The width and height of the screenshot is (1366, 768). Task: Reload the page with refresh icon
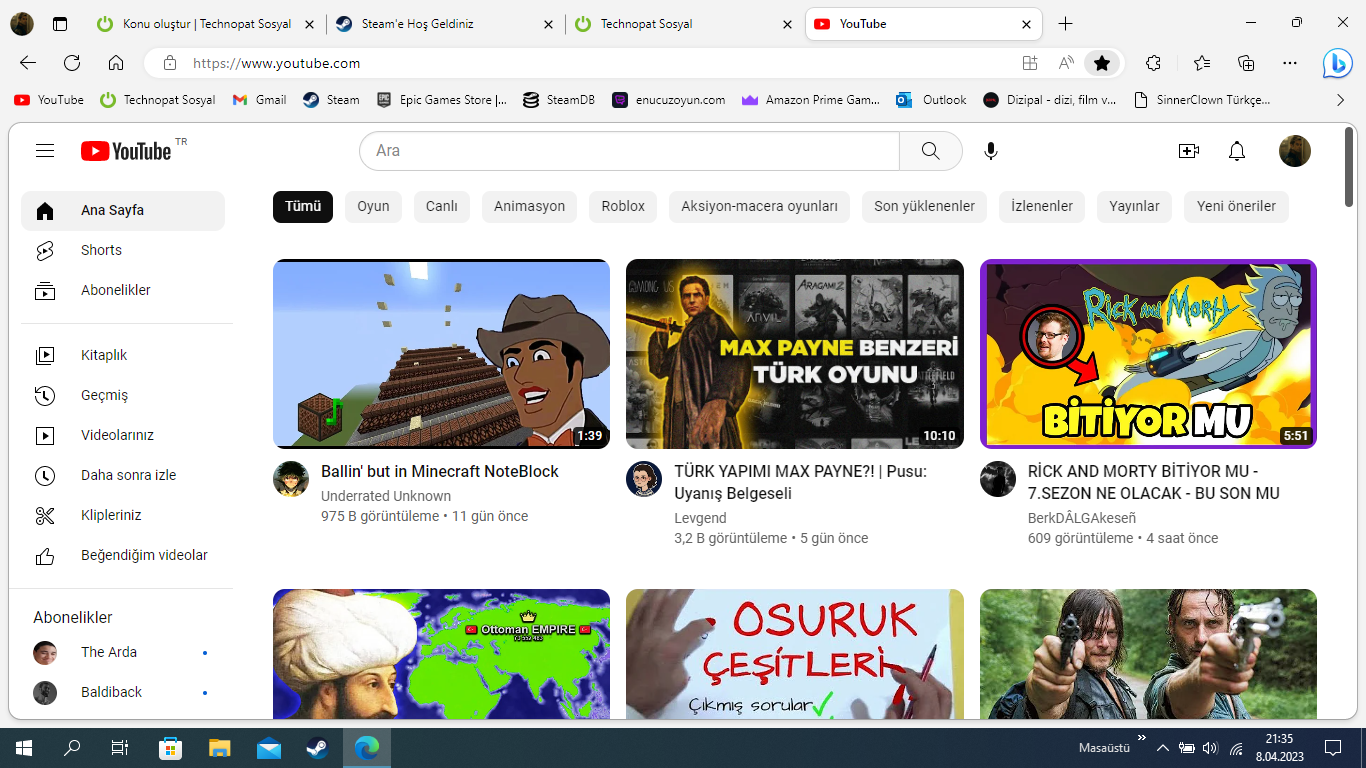coord(72,63)
